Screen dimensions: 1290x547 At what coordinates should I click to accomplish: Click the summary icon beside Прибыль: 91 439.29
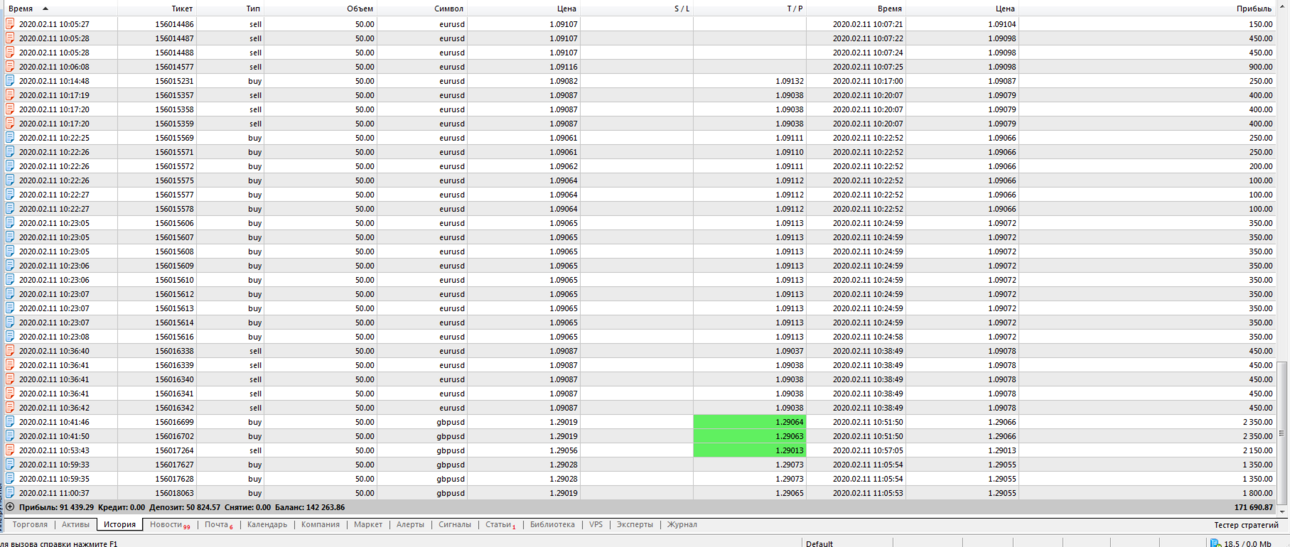click(x=10, y=507)
